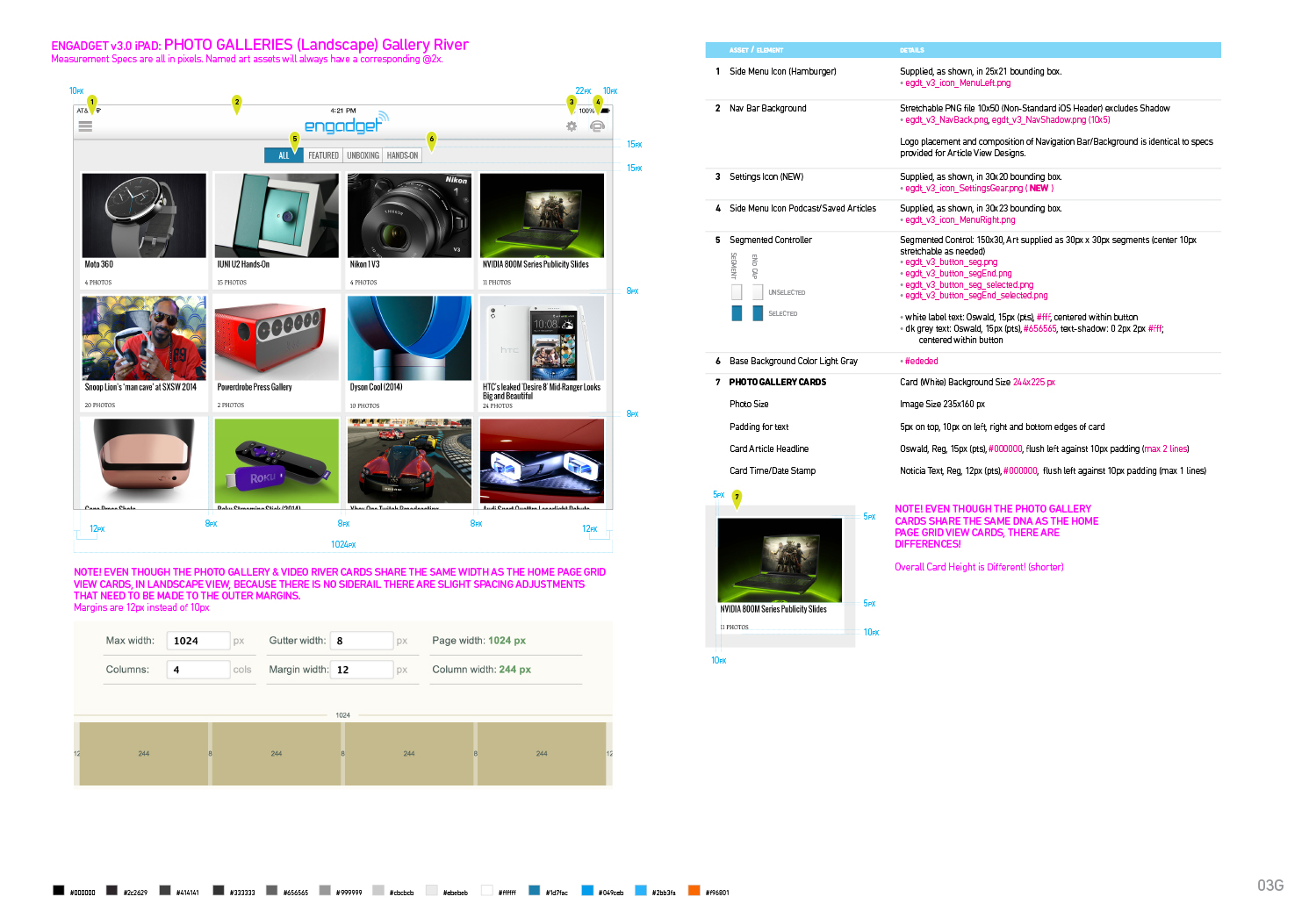Click the #414141 color swatch
The image size is (1316, 911).
[x=165, y=890]
